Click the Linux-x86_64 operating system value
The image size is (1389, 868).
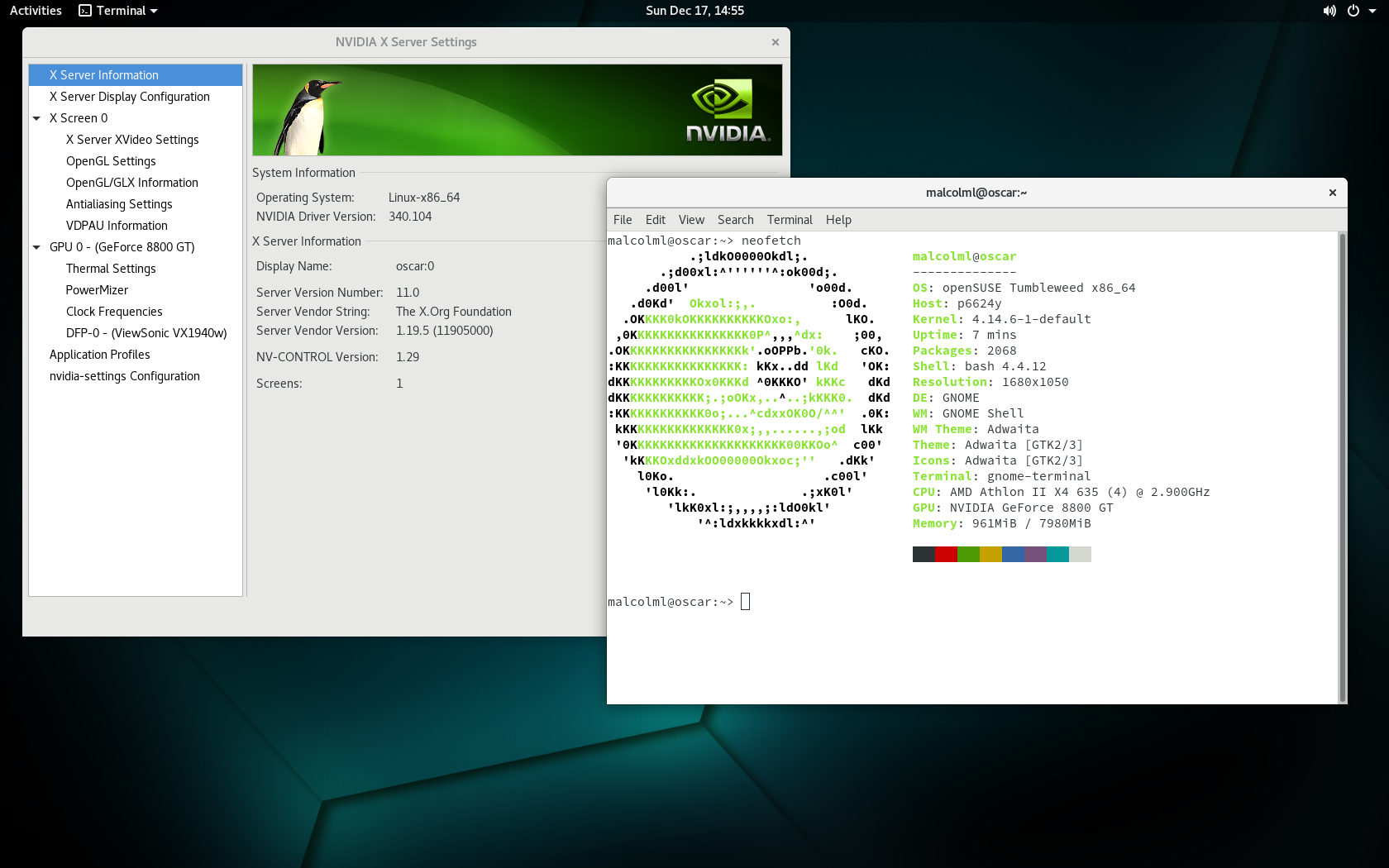coord(424,198)
